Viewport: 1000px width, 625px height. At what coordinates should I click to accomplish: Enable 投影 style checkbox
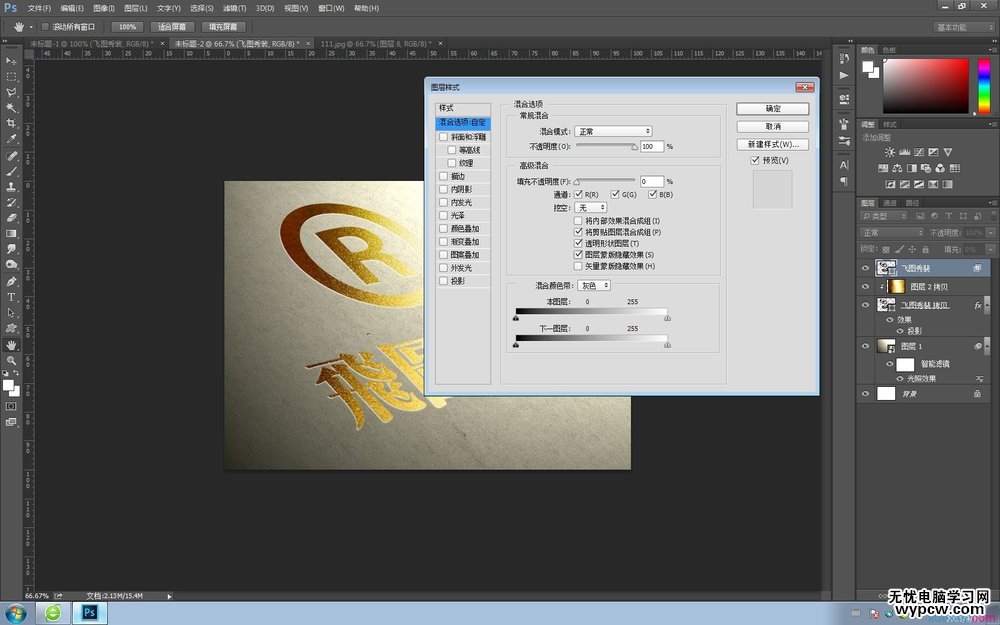[443, 281]
